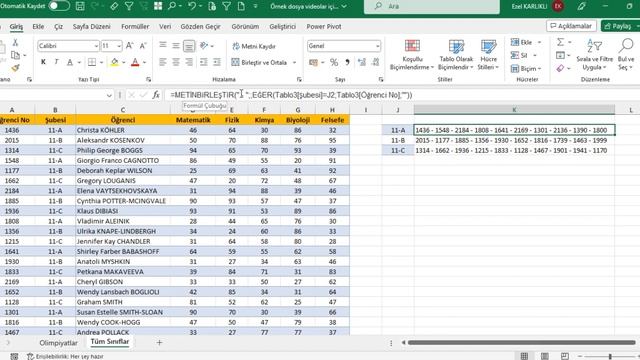This screenshot has width=640, height=360.
Task: Select the Olimpiyatlar sheet tab
Action: 58,343
